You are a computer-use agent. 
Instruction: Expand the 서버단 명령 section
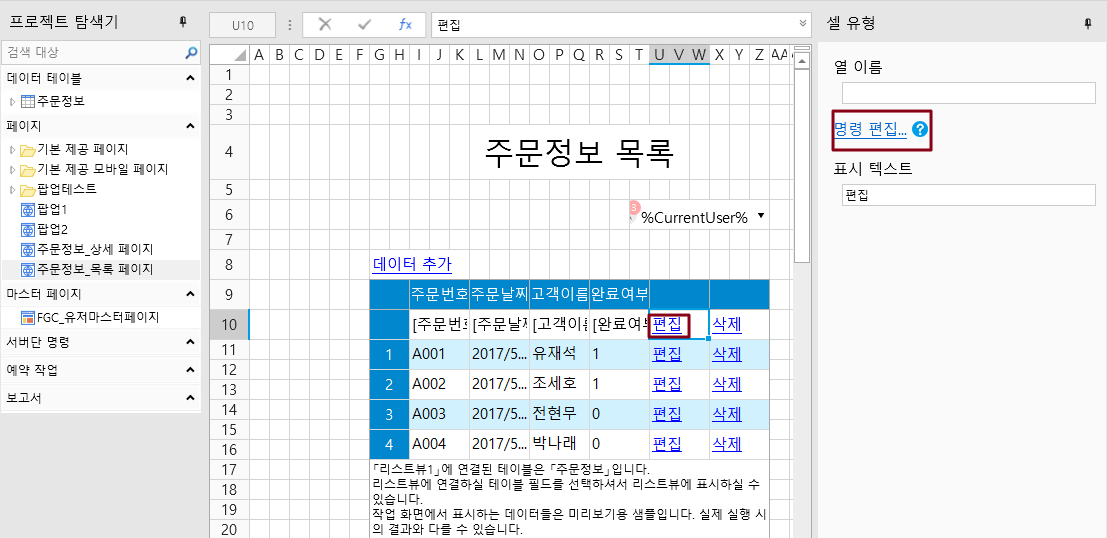pyautogui.click(x=190, y=342)
